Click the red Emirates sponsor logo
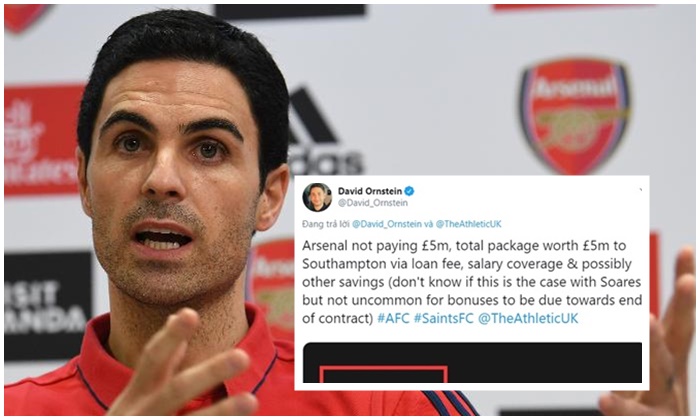This screenshot has height=420, width=700. (x=41, y=140)
